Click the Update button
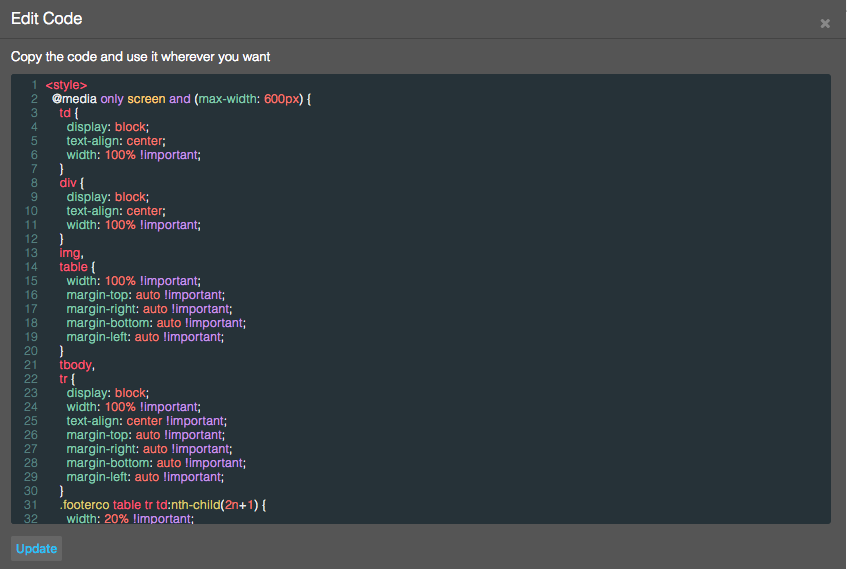Image resolution: width=847 pixels, height=569 pixels. 36,548
